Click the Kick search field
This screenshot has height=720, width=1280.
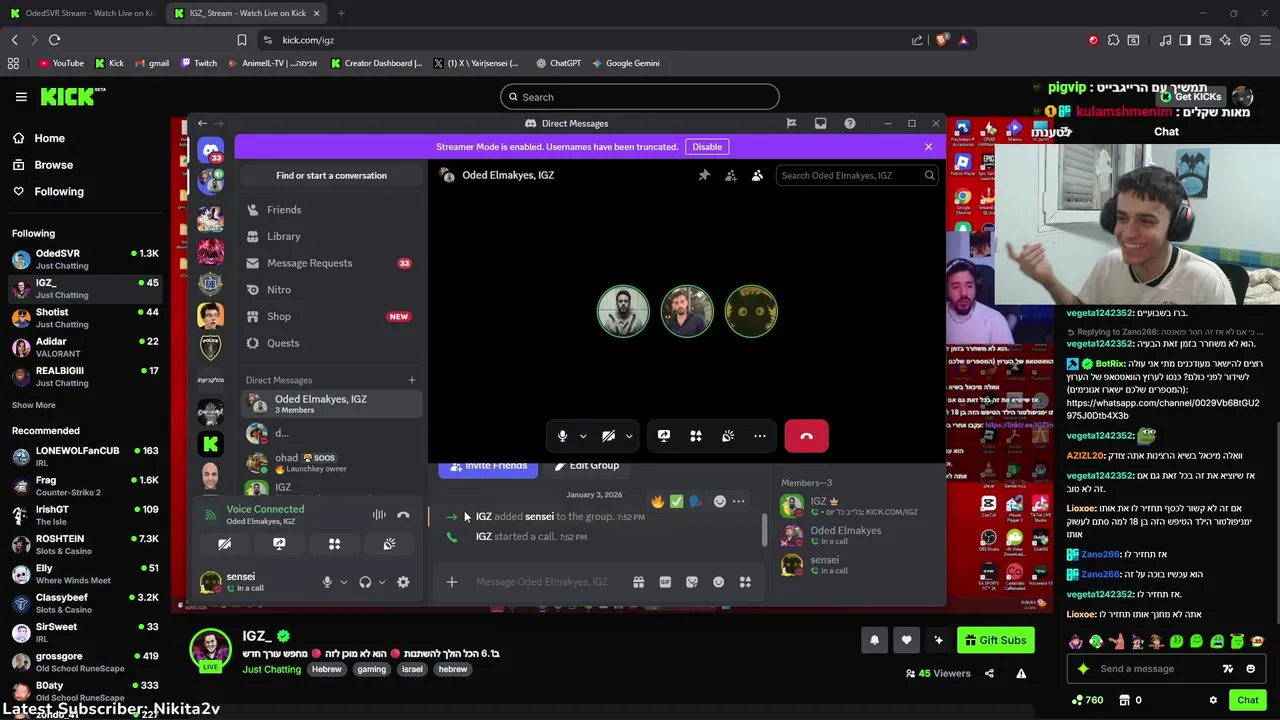(x=640, y=97)
